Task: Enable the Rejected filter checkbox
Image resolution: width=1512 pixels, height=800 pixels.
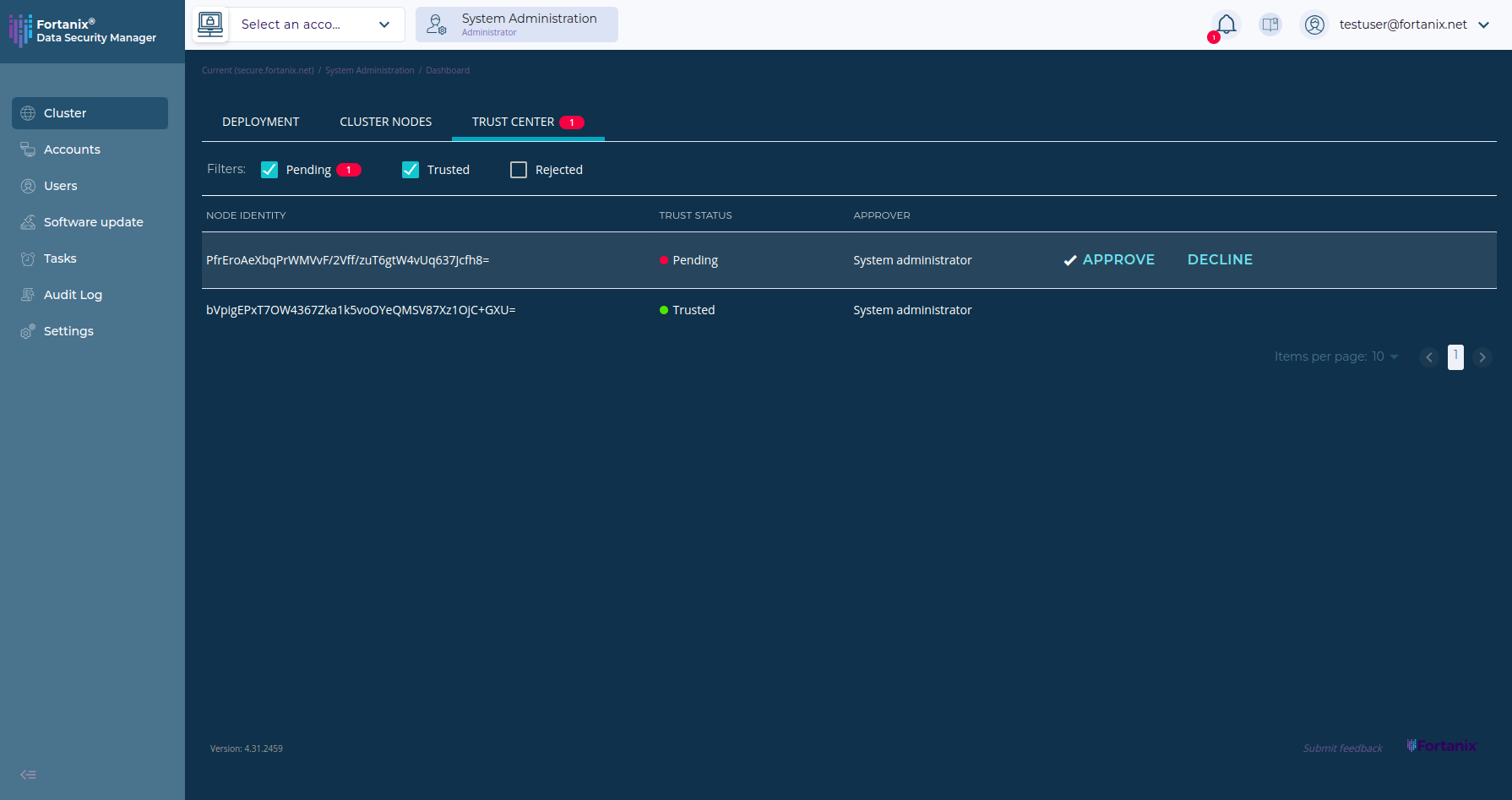Action: [x=519, y=170]
